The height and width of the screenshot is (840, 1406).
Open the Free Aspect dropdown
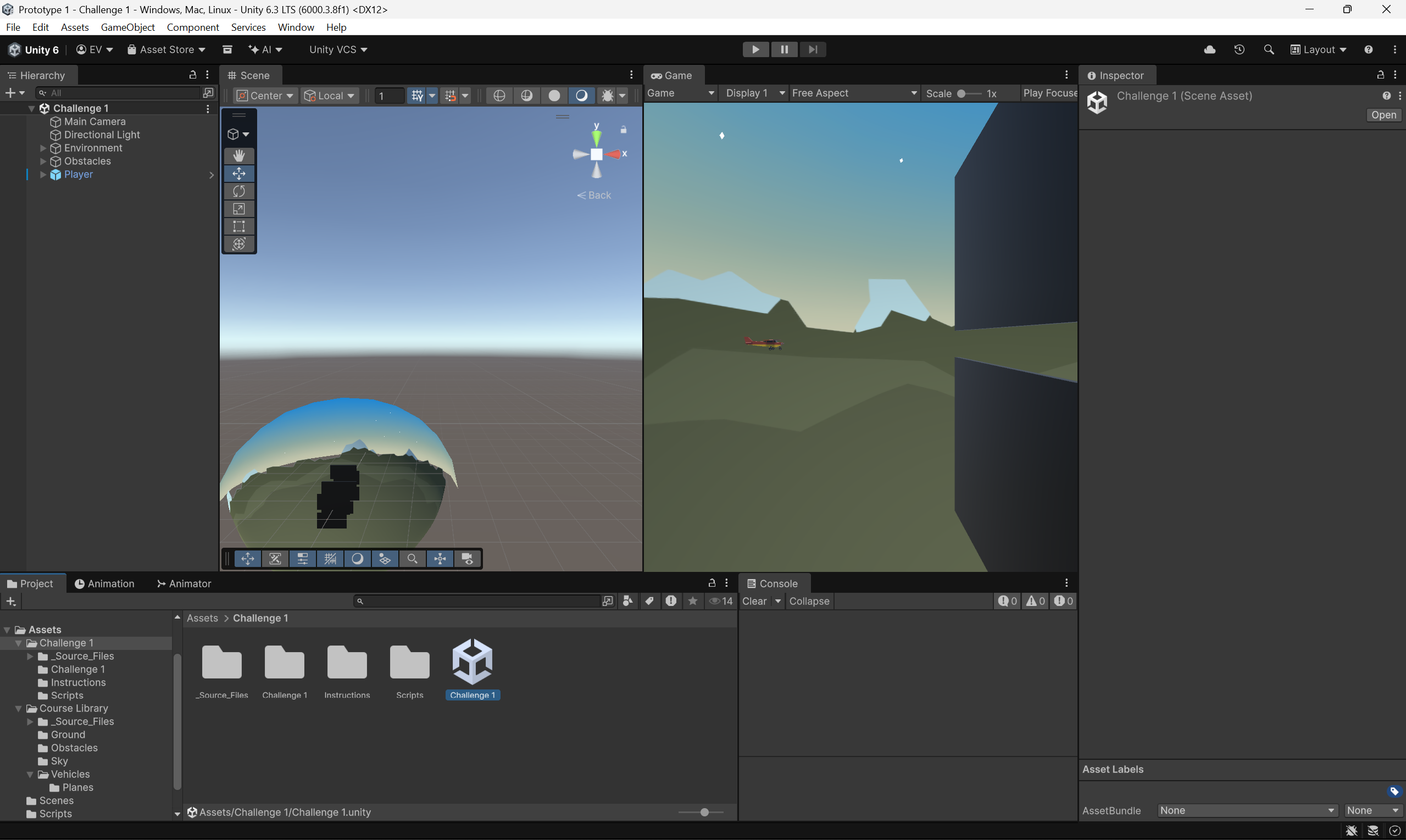(854, 93)
